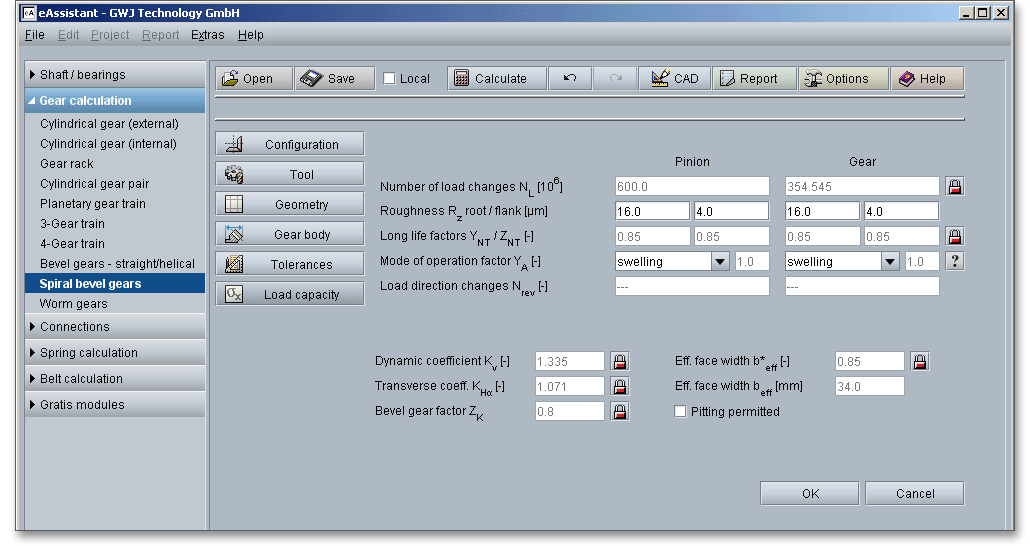Enable the Local checkbox
Image resolution: width=1030 pixels, height=546 pixels.
point(390,79)
